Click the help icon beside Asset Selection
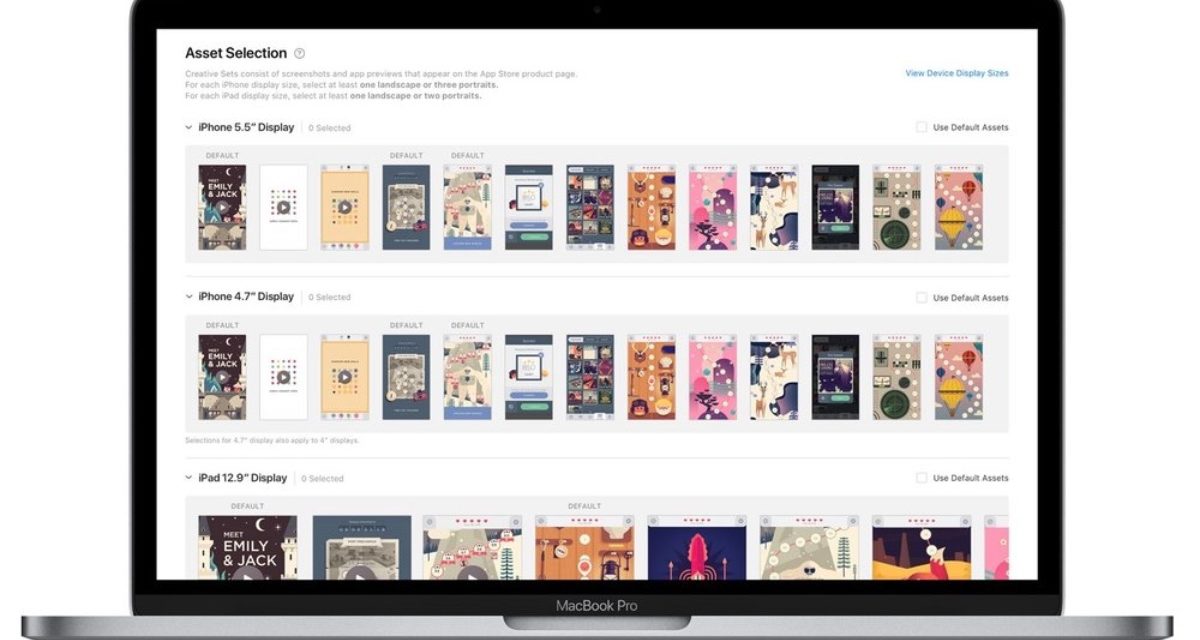Image resolution: width=1200 pixels, height=640 pixels. (x=300, y=54)
